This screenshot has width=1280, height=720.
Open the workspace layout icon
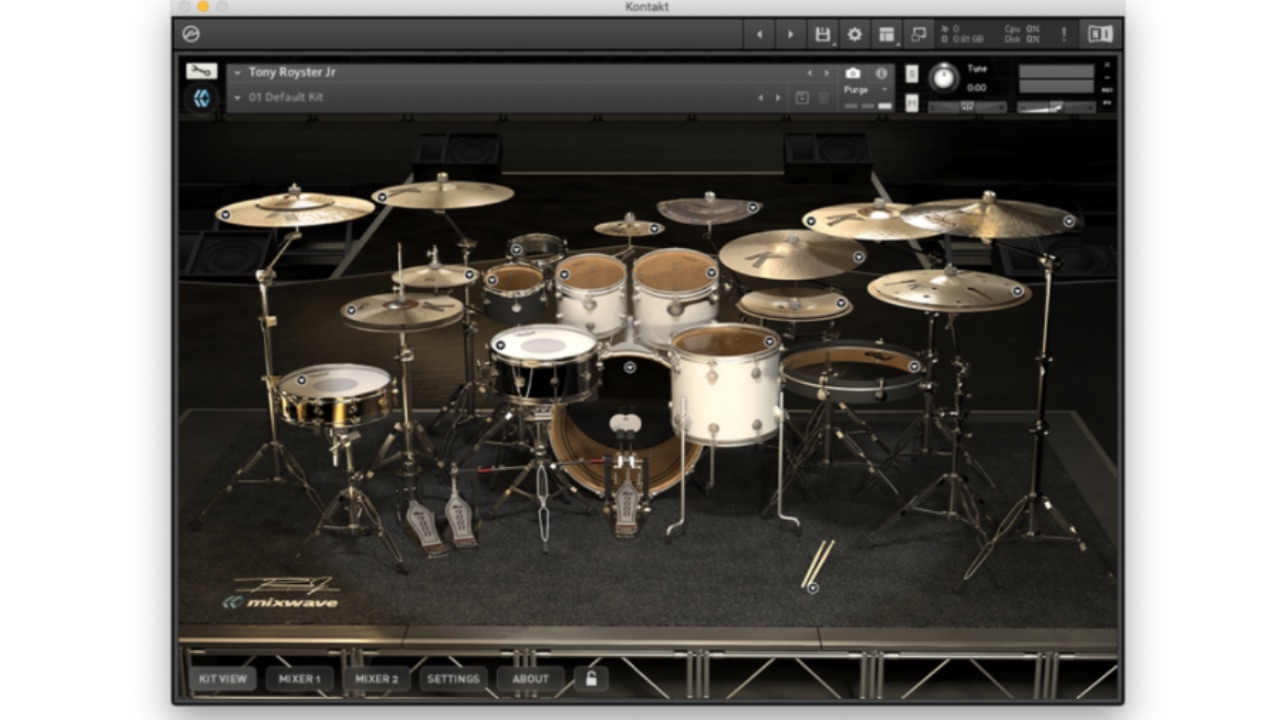click(x=886, y=35)
